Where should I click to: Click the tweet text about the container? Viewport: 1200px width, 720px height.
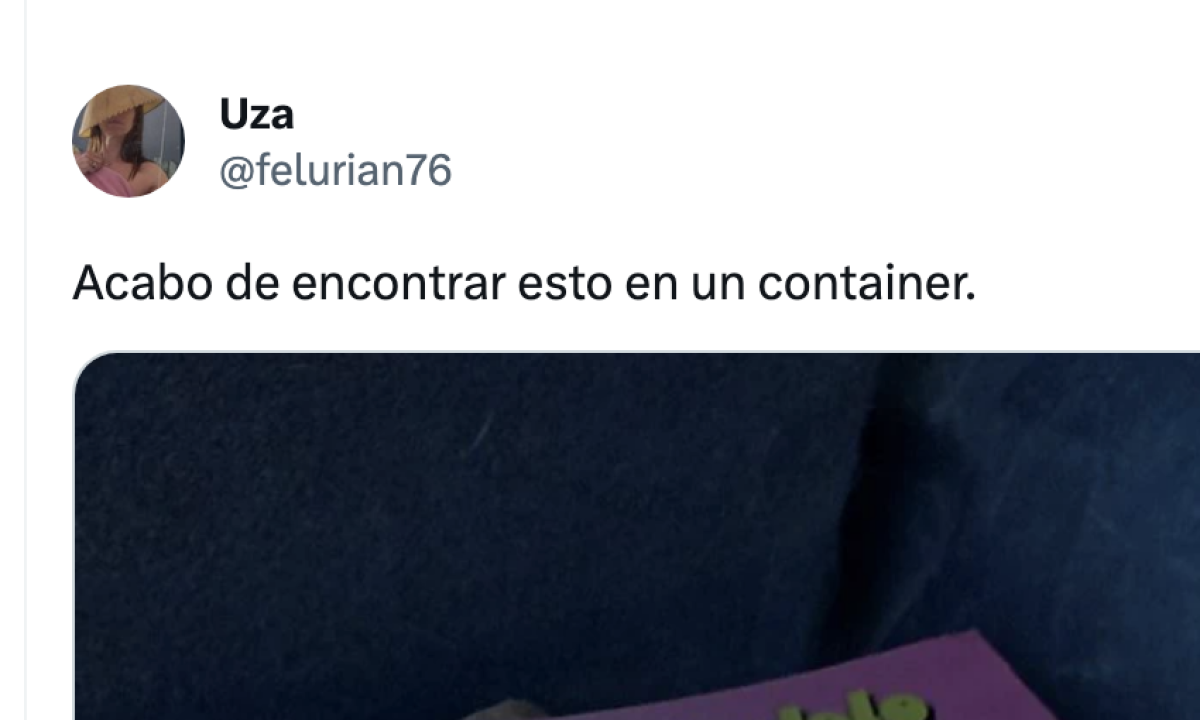click(523, 286)
